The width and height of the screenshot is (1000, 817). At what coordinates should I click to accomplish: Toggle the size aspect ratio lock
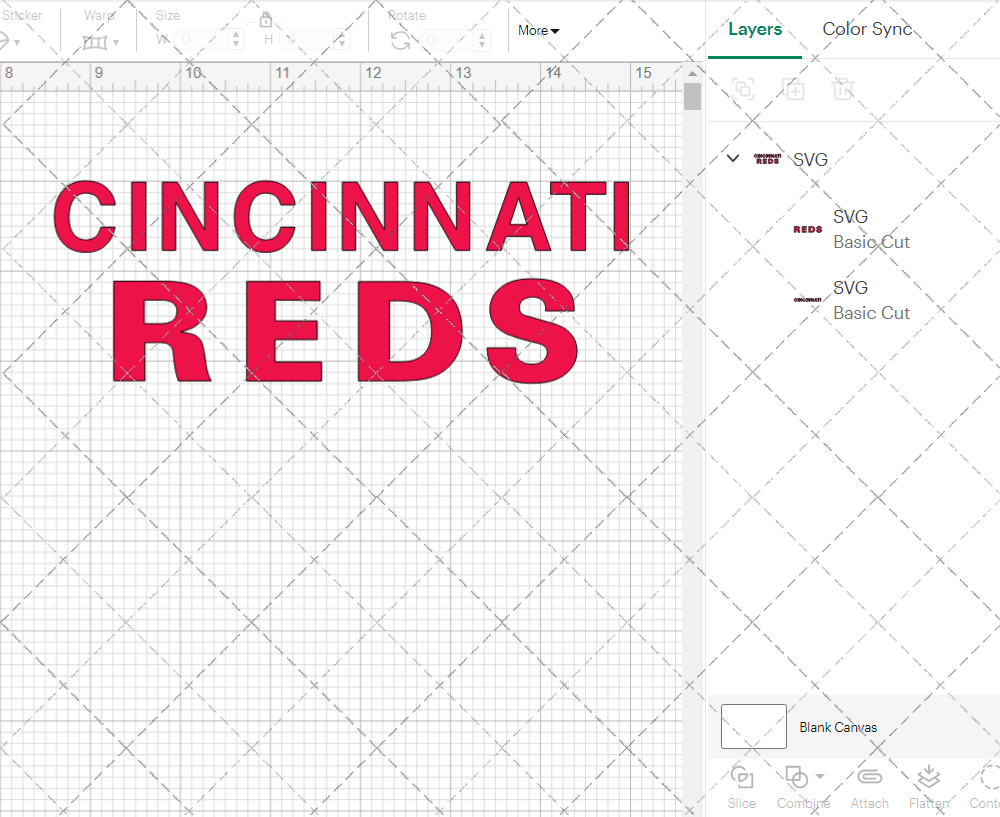[x=266, y=19]
